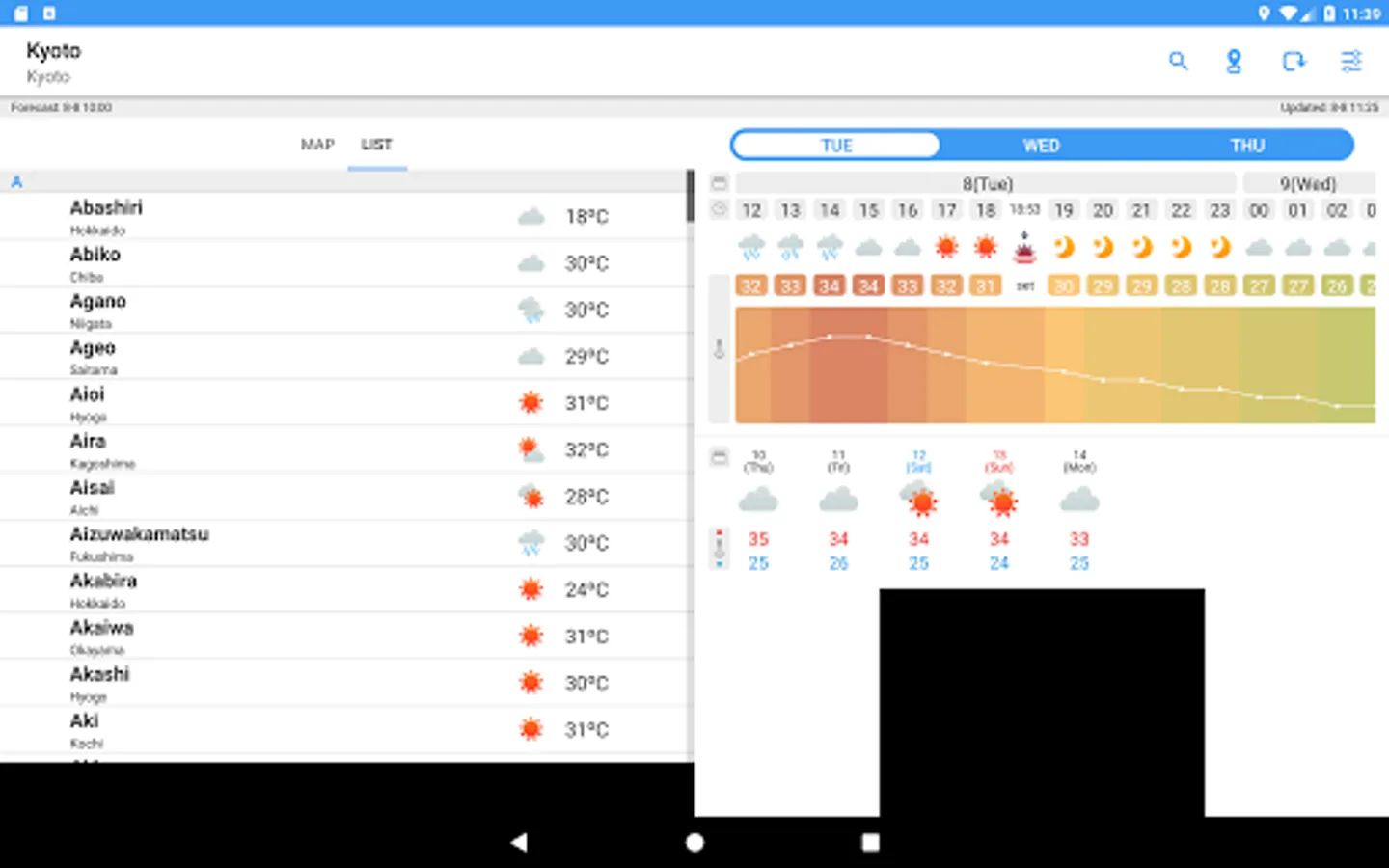Select Abashiri in the city list
This screenshot has height=868, width=1389.
343,216
